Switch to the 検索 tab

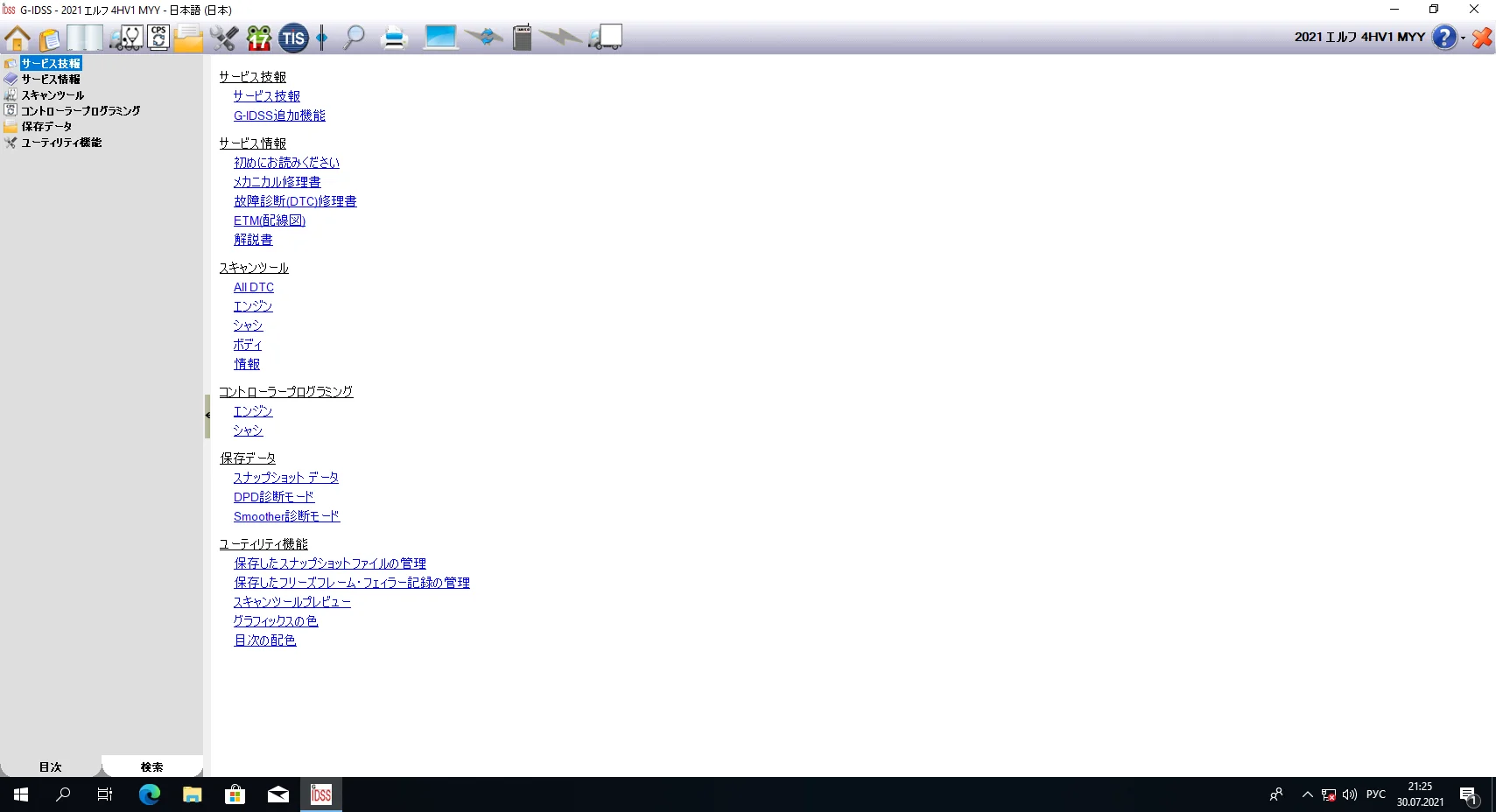[152, 766]
